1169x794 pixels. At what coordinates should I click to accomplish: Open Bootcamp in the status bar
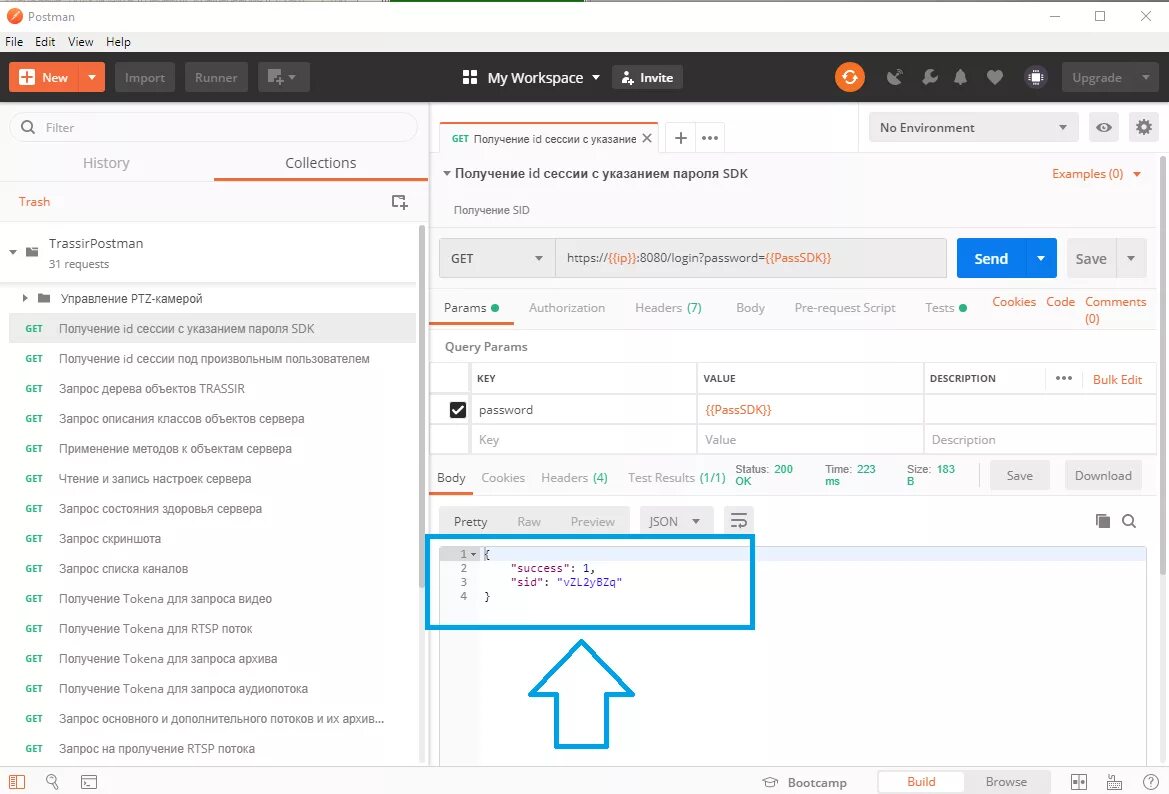point(804,782)
